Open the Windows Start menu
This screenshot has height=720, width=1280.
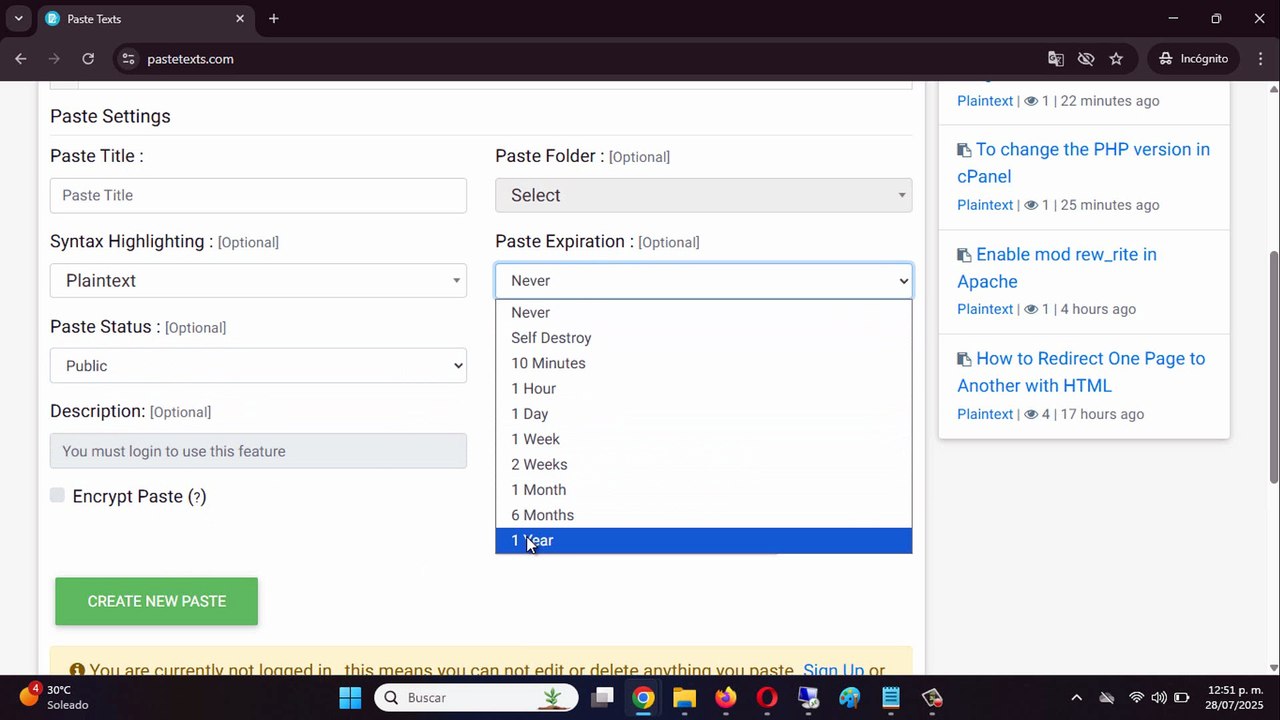click(350, 697)
